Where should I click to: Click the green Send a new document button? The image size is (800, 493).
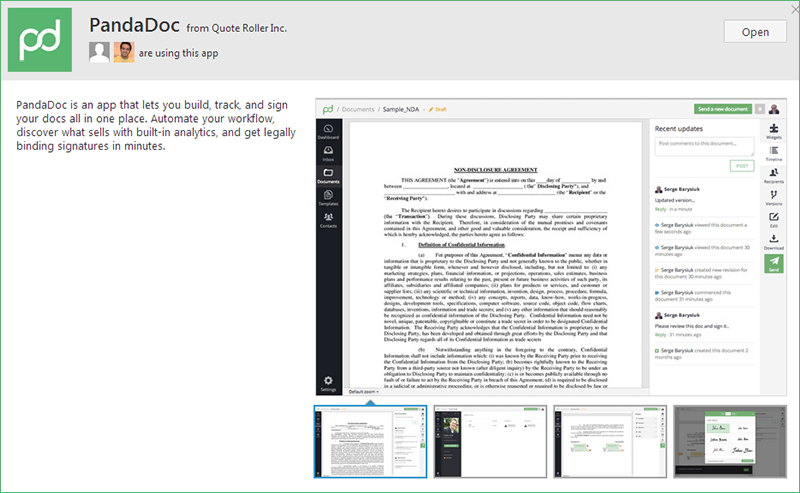tap(723, 109)
